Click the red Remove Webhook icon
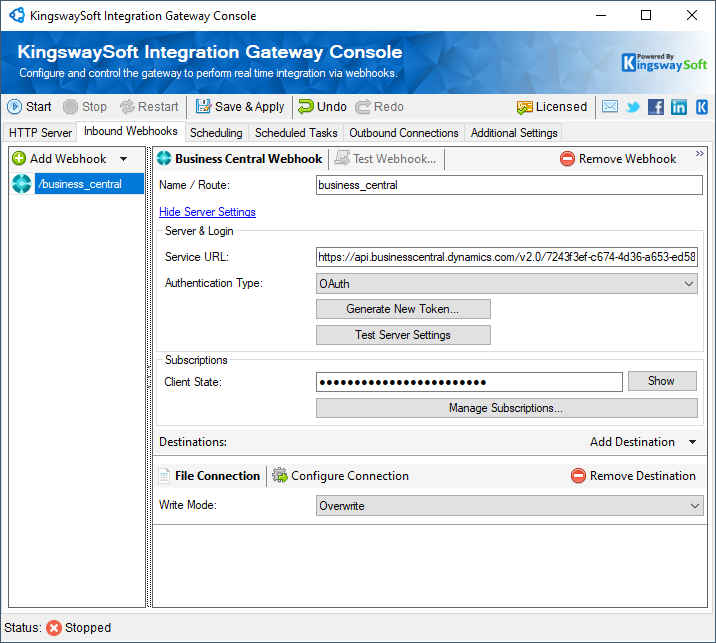 pyautogui.click(x=567, y=159)
